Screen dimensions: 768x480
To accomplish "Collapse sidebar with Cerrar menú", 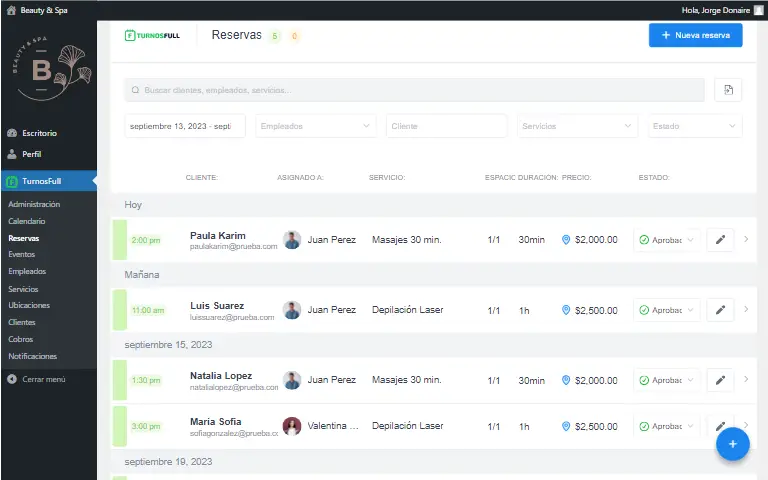I will pyautogui.click(x=43, y=379).
